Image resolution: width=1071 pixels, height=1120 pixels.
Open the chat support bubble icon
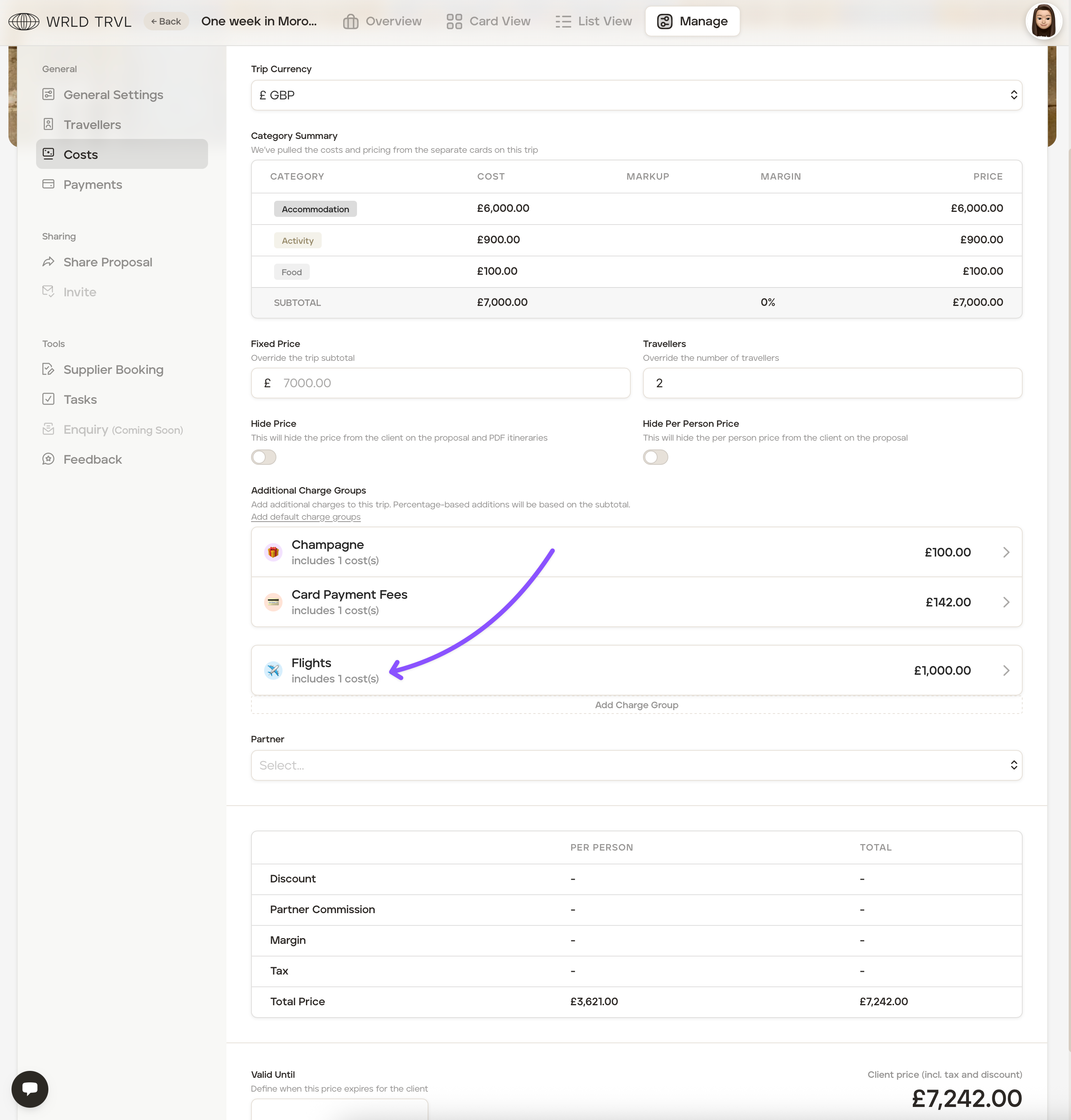pyautogui.click(x=30, y=1089)
